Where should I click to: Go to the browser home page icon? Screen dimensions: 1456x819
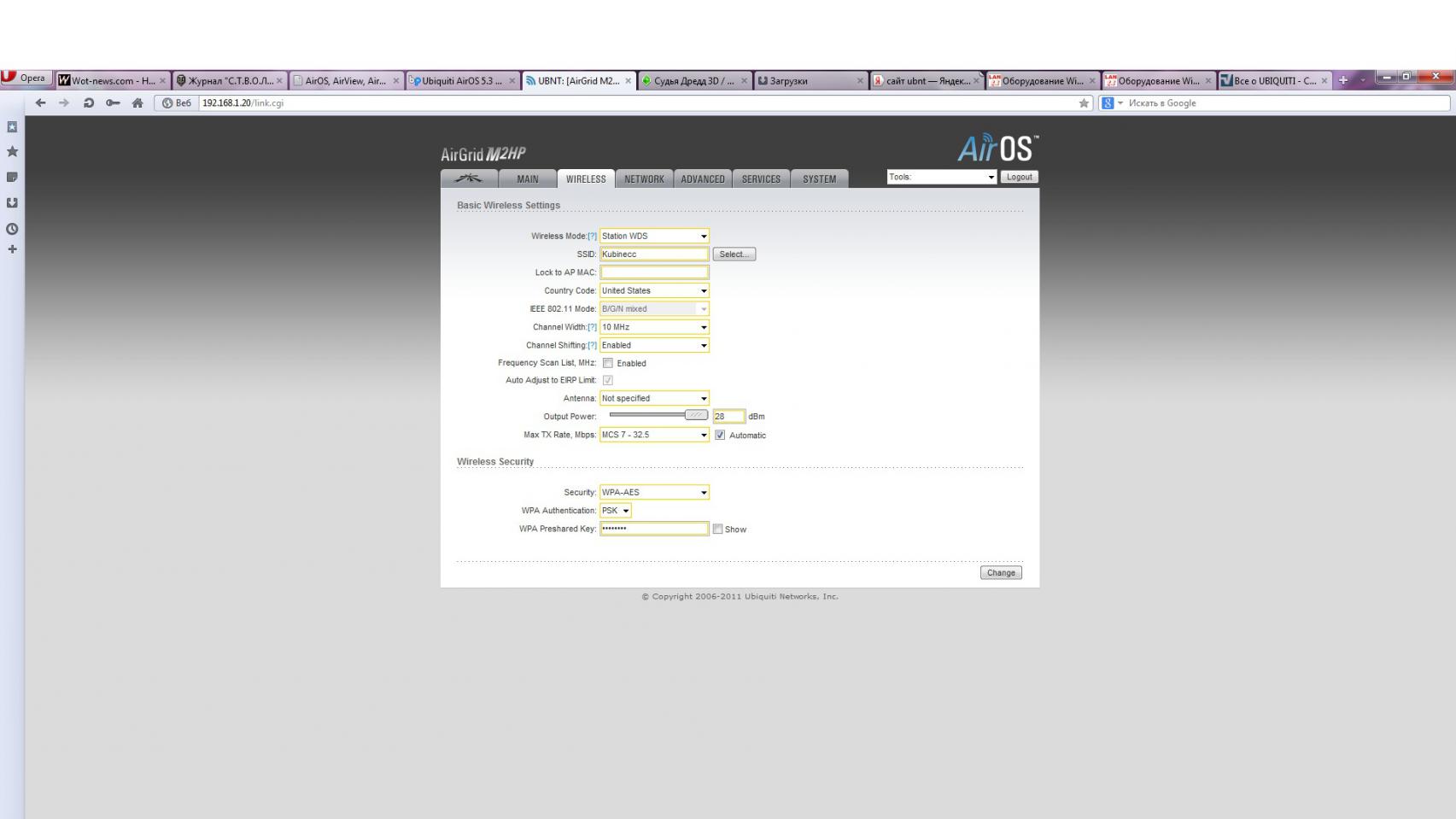(x=137, y=102)
